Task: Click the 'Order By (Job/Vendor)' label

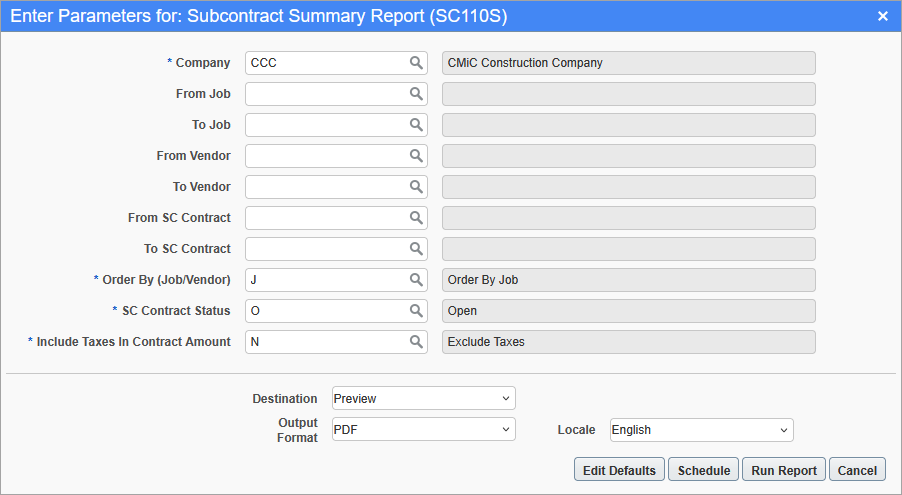Action: pyautogui.click(x=166, y=280)
